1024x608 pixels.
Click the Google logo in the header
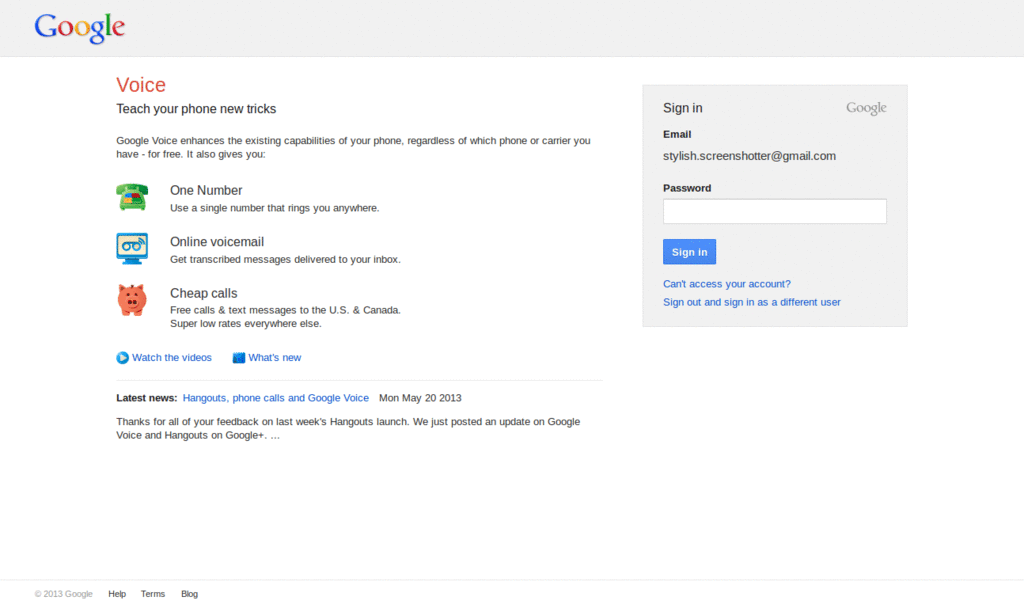pyautogui.click(x=80, y=28)
